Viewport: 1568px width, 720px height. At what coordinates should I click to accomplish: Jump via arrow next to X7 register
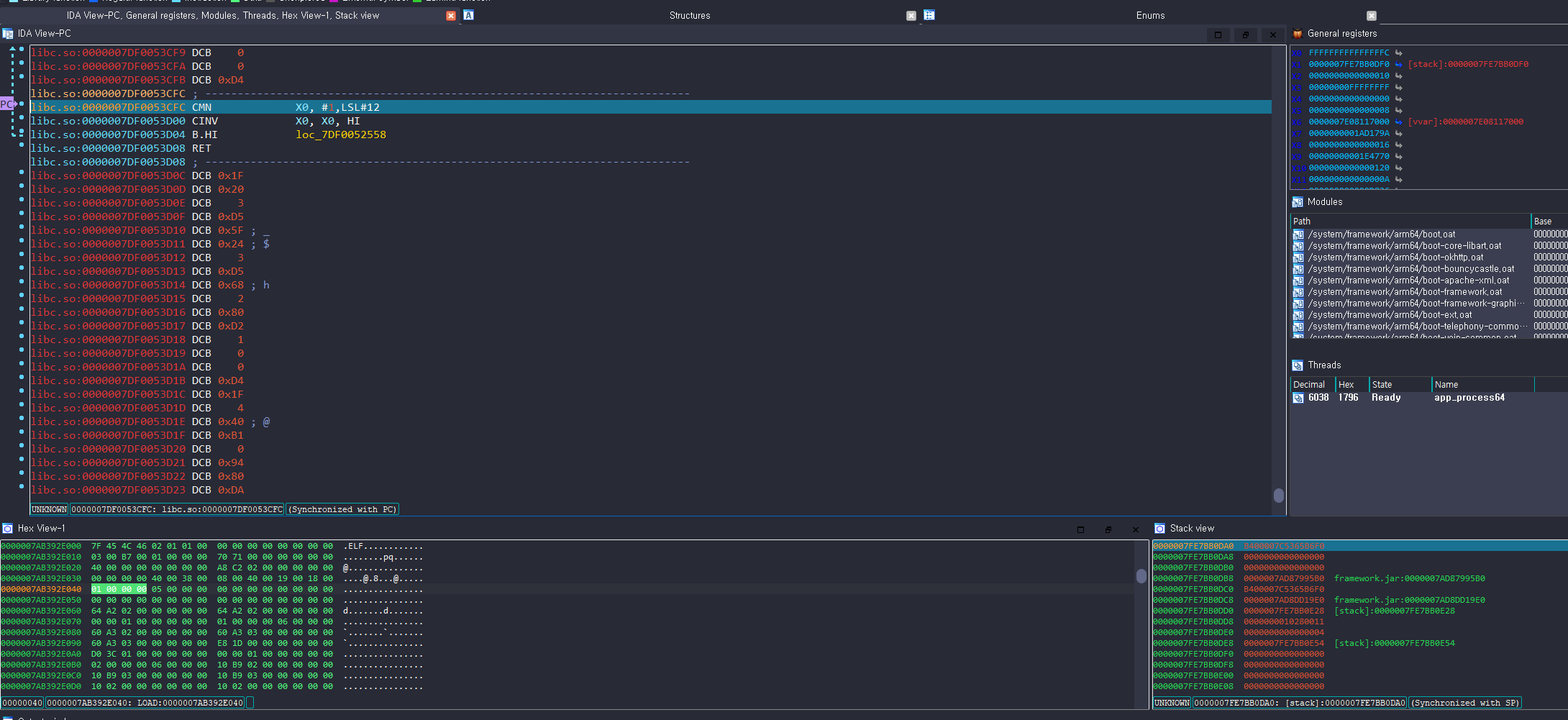coord(1399,133)
